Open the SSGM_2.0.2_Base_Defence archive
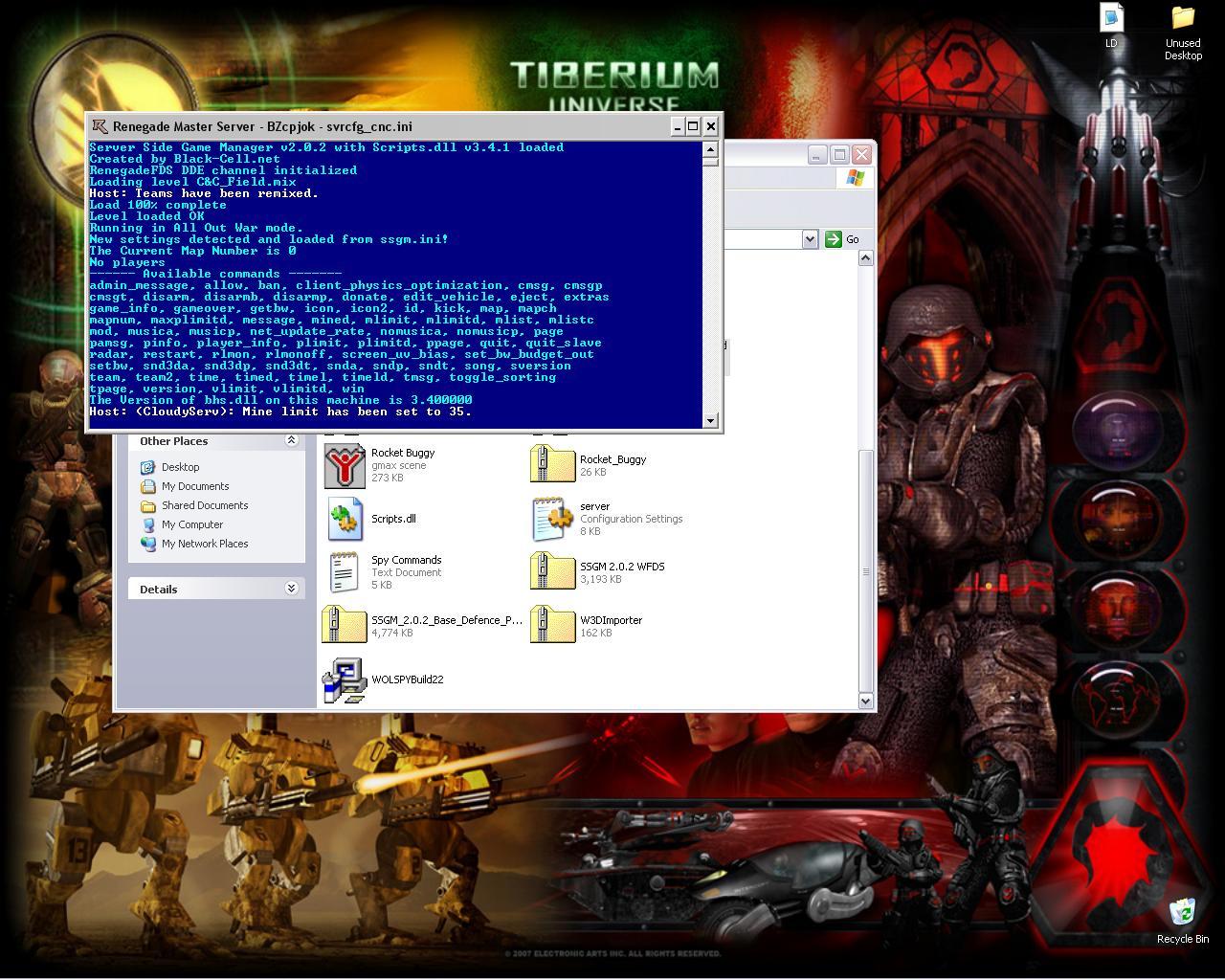 click(345, 626)
